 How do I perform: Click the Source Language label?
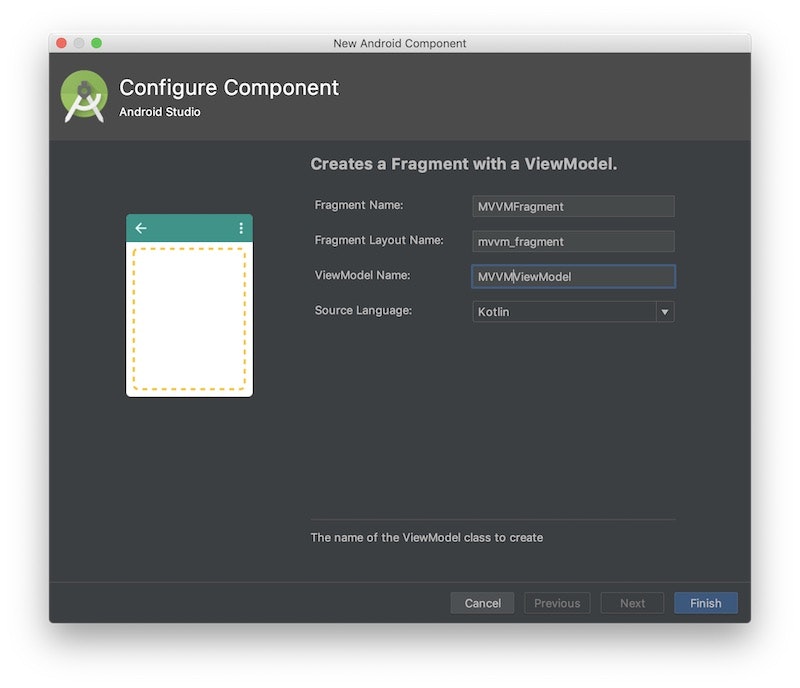pyautogui.click(x=363, y=310)
